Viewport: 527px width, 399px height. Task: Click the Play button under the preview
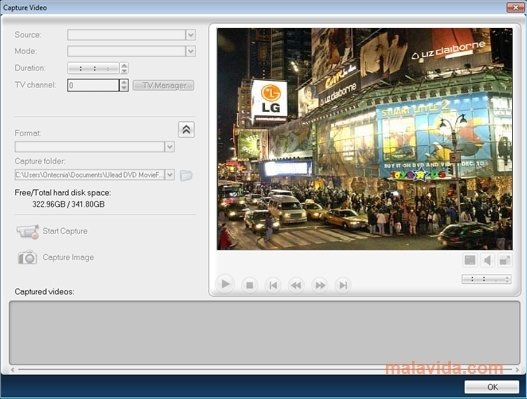click(x=225, y=284)
